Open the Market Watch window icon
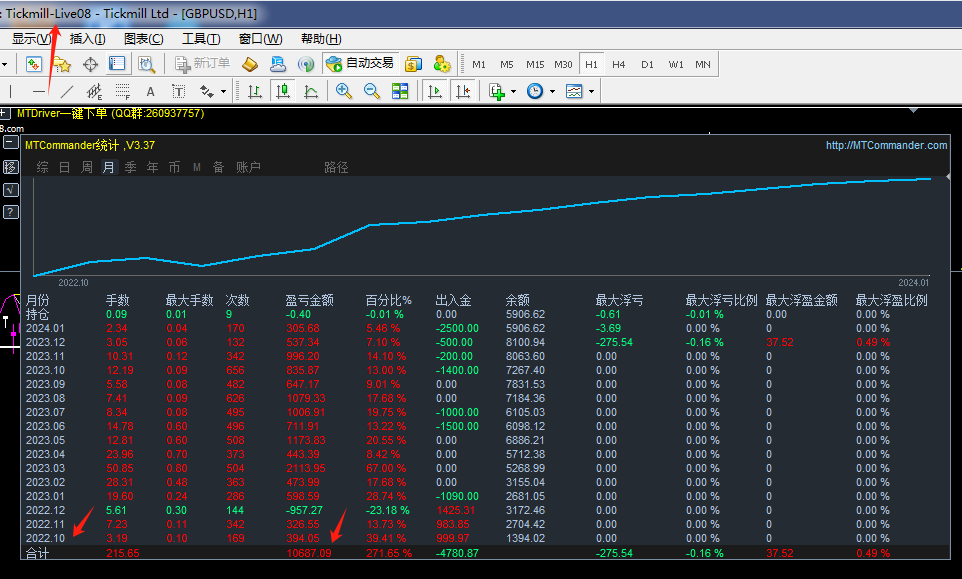 click(34, 64)
